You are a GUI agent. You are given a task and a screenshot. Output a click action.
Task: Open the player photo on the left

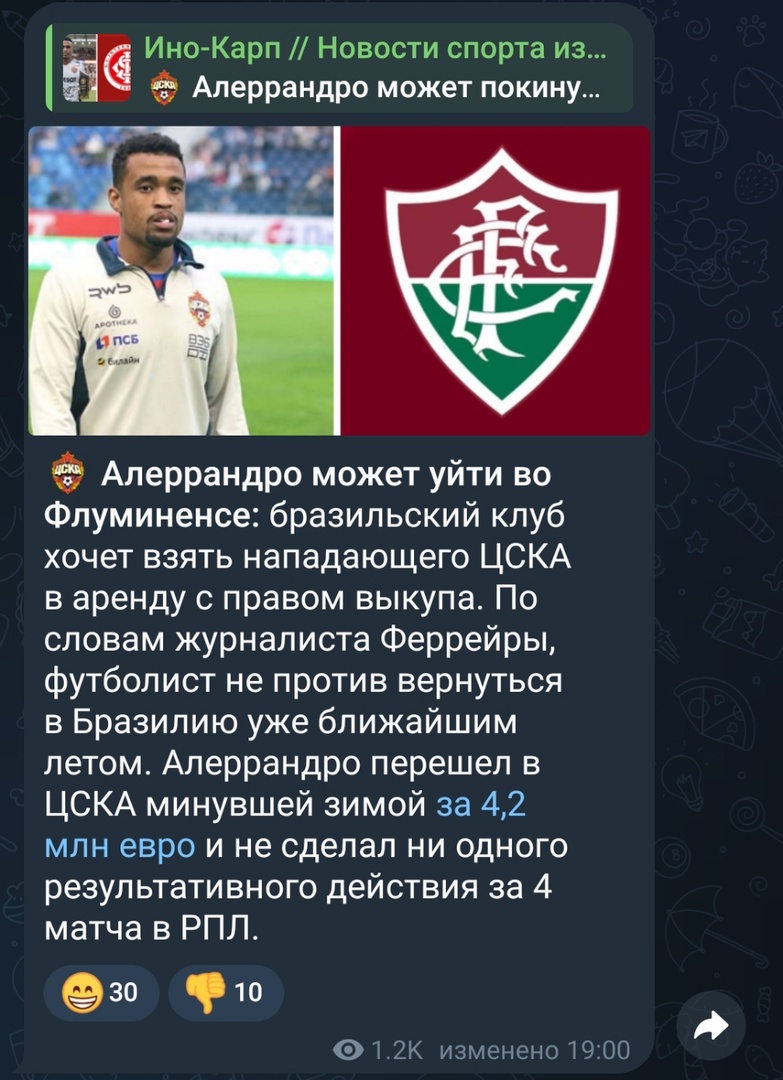pyautogui.click(x=180, y=280)
